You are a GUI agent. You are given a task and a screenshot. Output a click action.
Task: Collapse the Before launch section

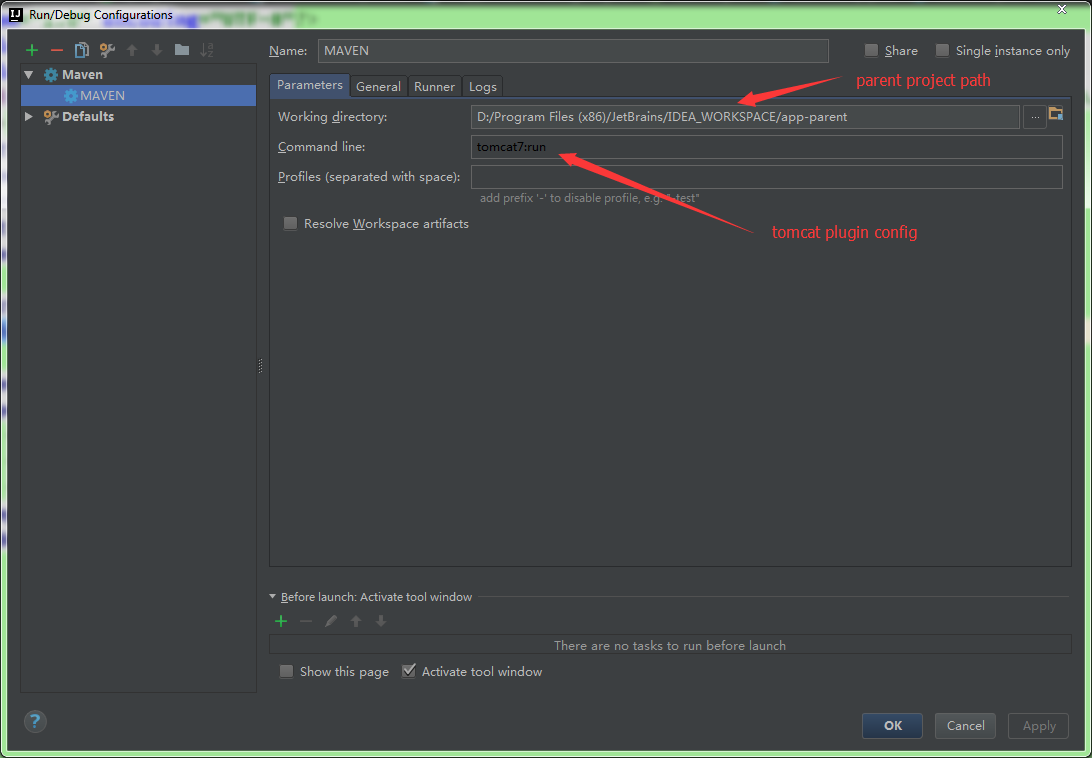(273, 596)
